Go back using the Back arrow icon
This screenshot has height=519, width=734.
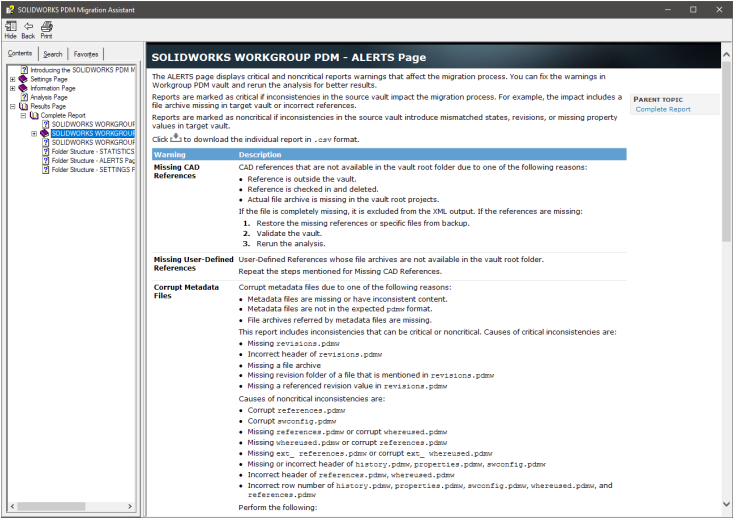[x=28, y=29]
